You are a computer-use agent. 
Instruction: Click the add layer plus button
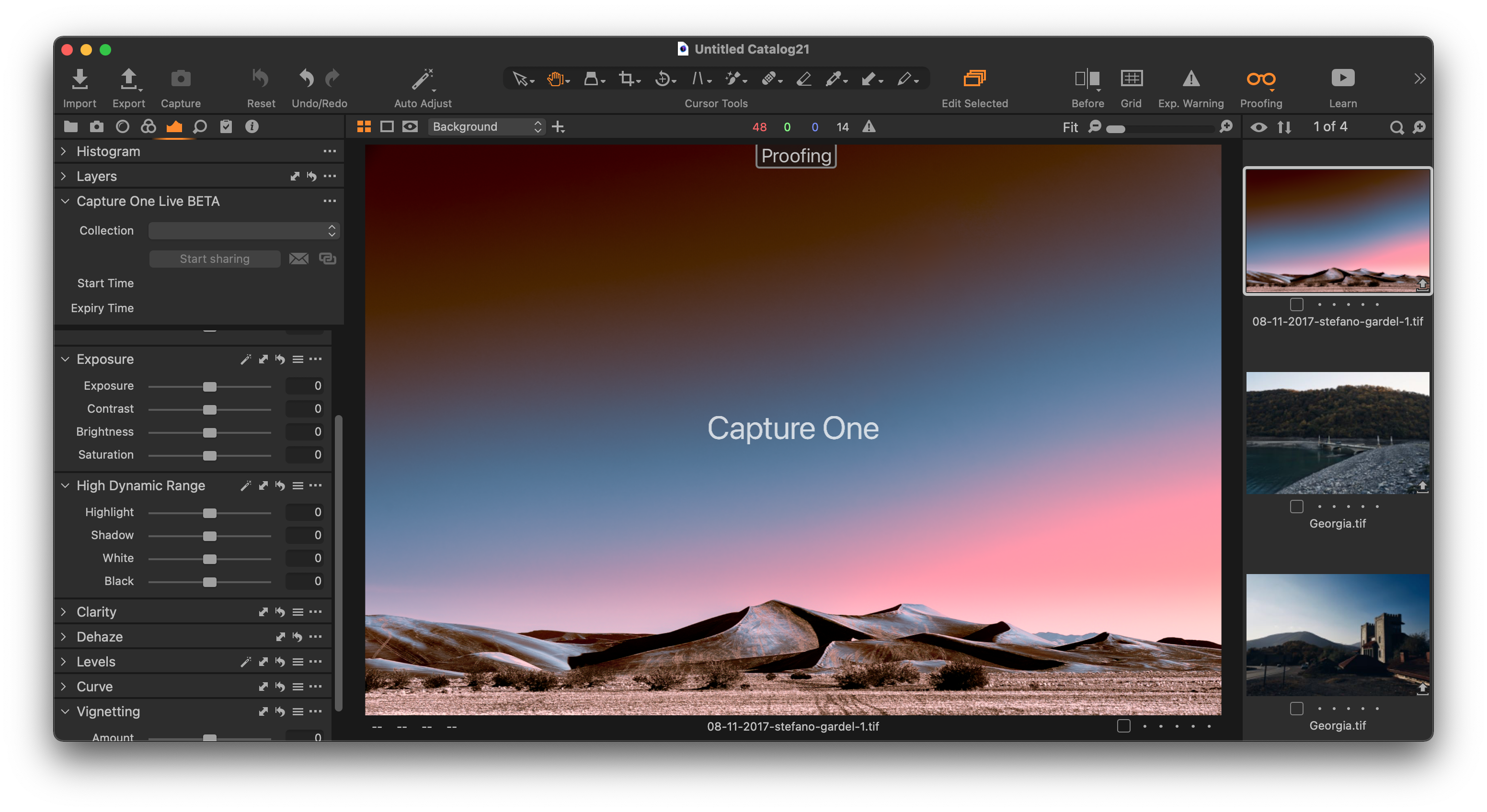tap(558, 127)
